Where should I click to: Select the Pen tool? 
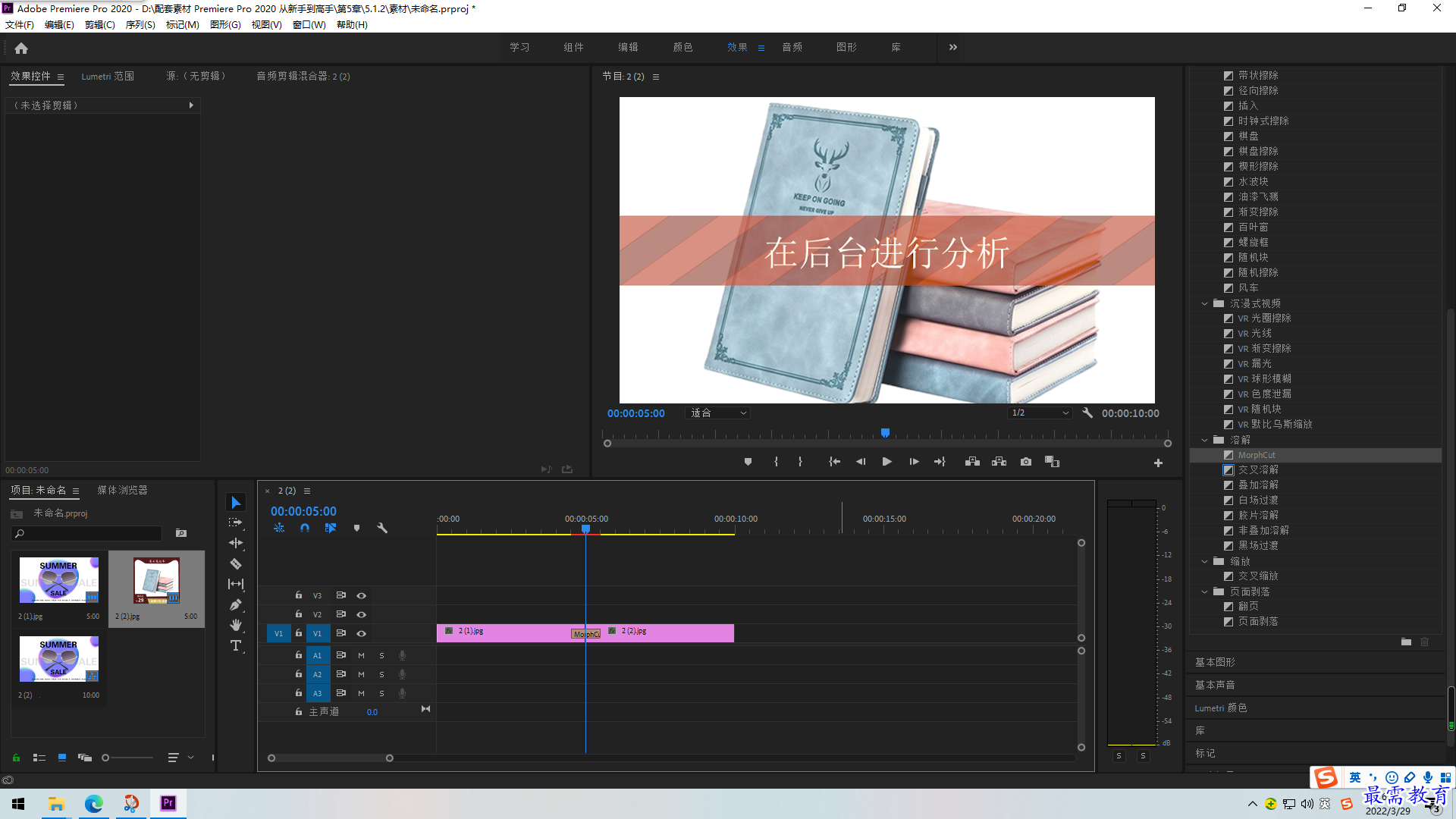(236, 604)
